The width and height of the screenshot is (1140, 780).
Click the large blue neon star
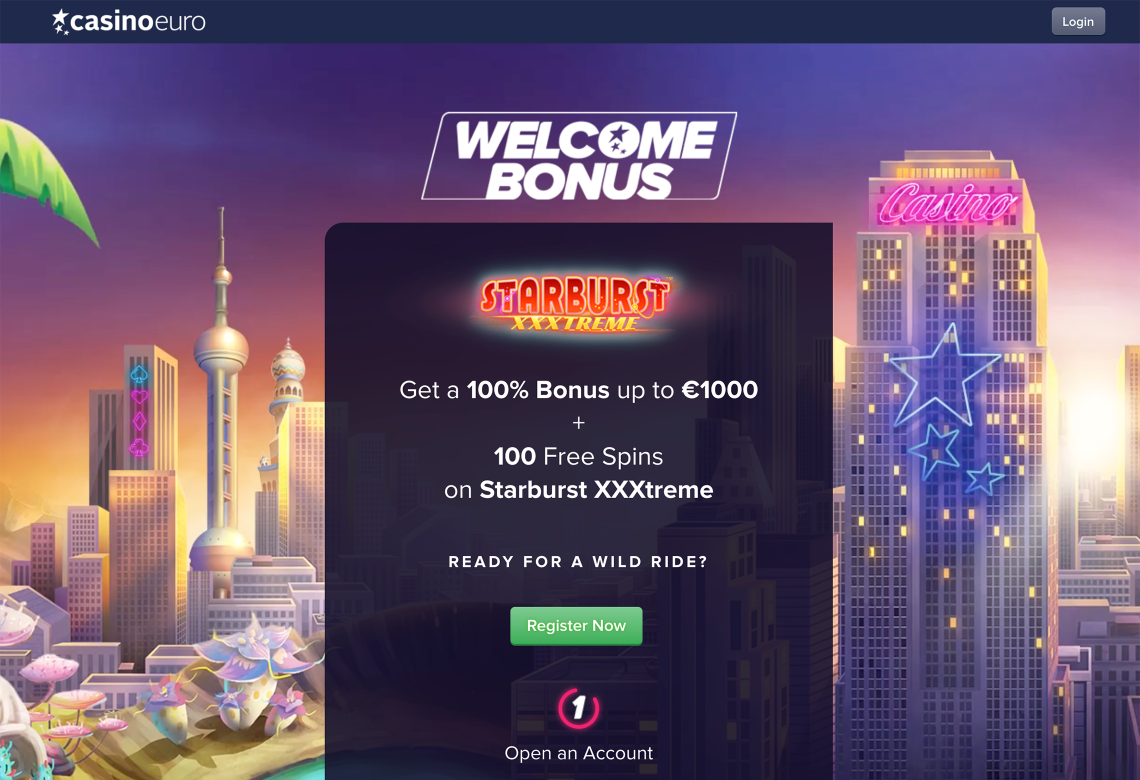tap(944, 378)
